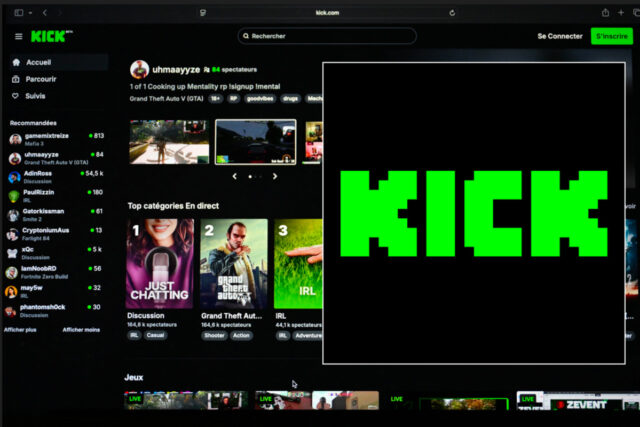The height and width of the screenshot is (427, 640).
Task: Click the green KICK logo in header
Action: [48, 36]
